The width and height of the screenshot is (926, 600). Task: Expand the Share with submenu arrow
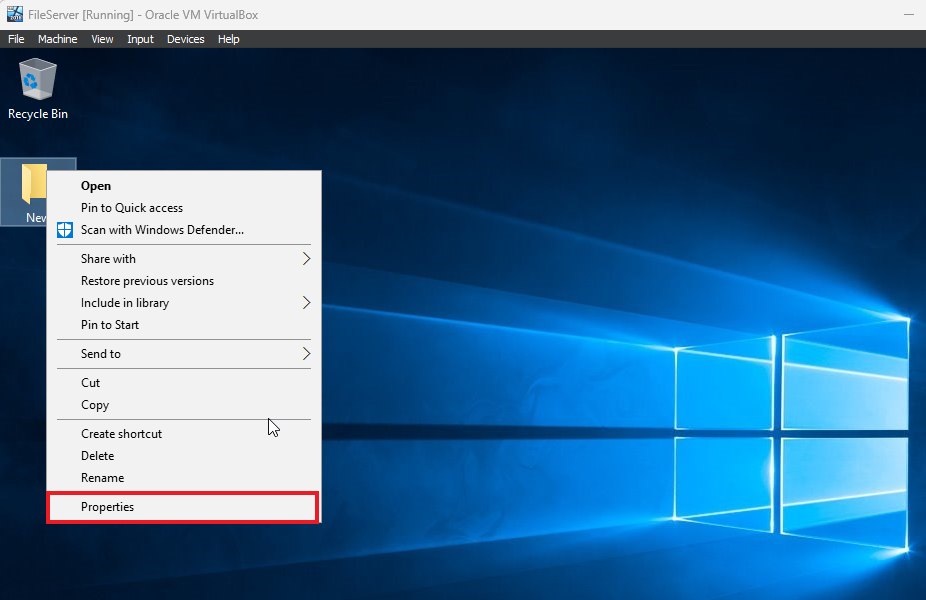306,259
